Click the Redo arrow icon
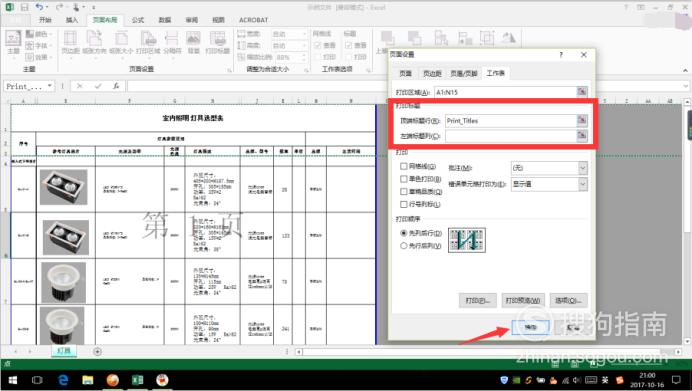This screenshot has width=692, height=391. tap(60, 7)
